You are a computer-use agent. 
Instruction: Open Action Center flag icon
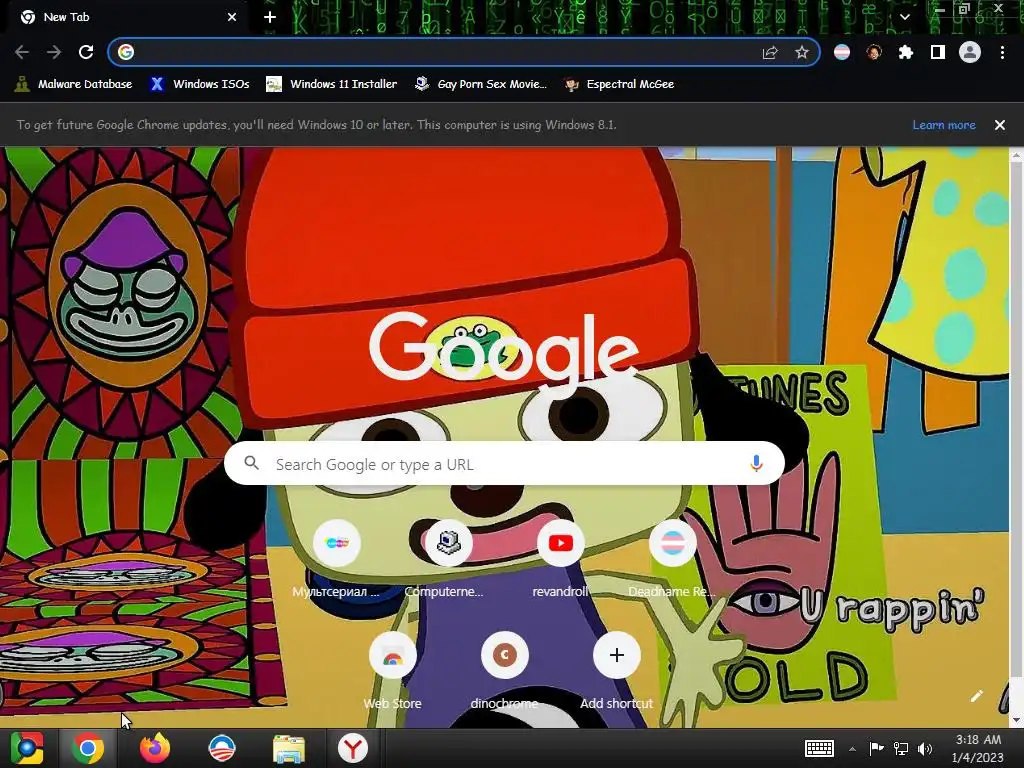[x=876, y=748]
